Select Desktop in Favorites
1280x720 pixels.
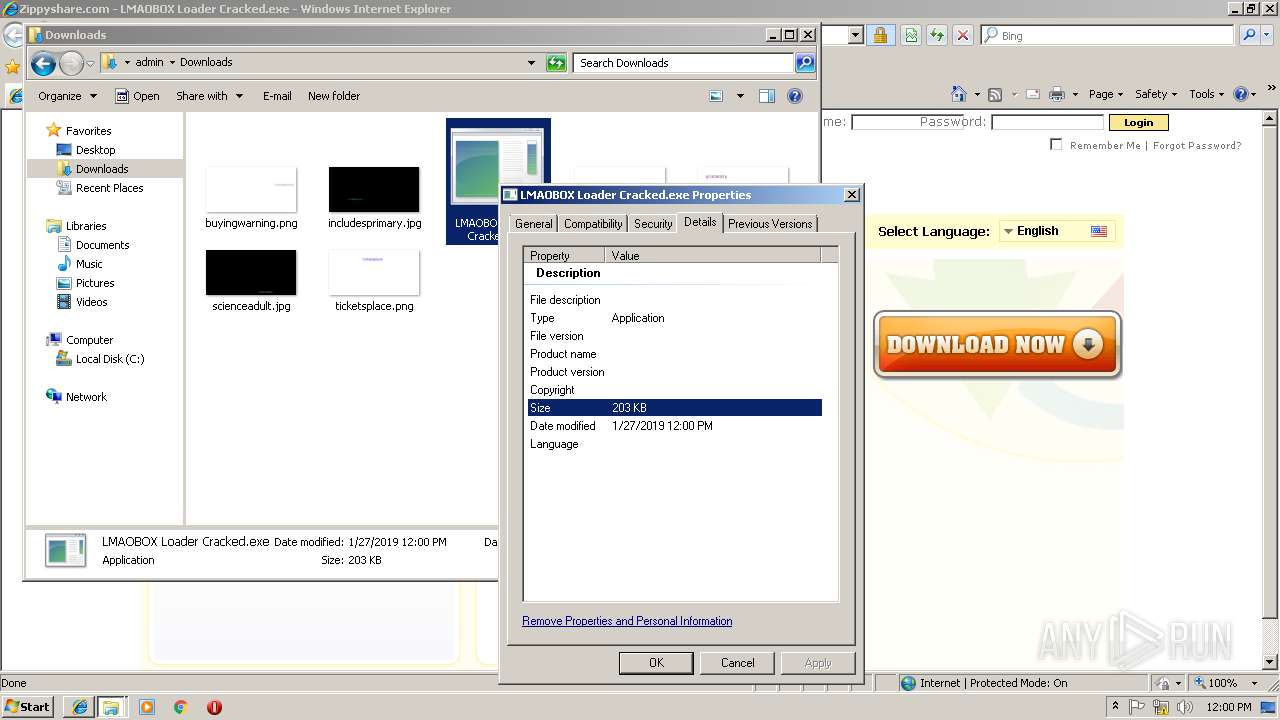click(95, 150)
